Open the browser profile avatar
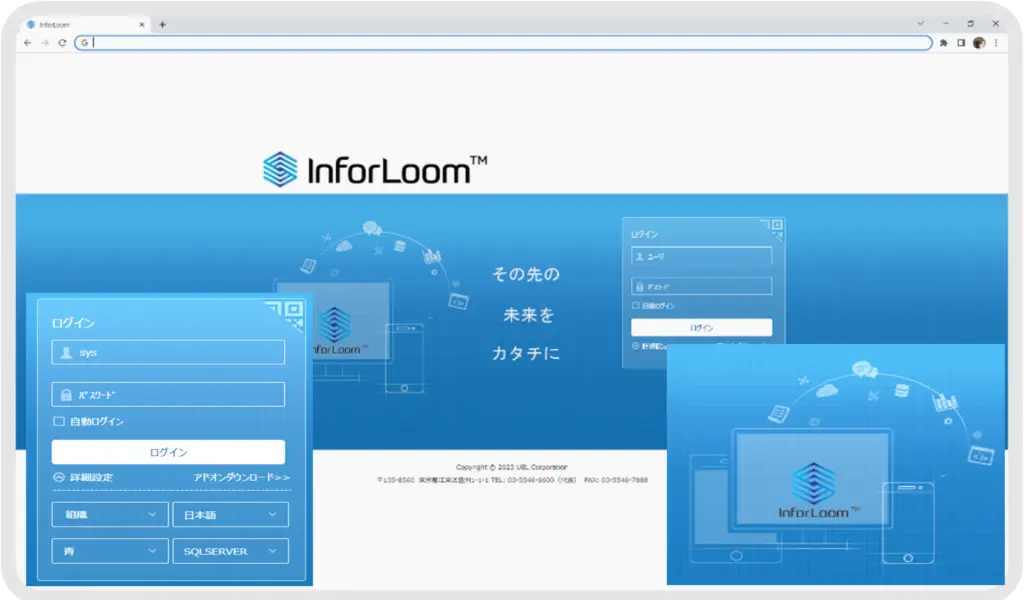This screenshot has width=1024, height=600. coord(979,42)
